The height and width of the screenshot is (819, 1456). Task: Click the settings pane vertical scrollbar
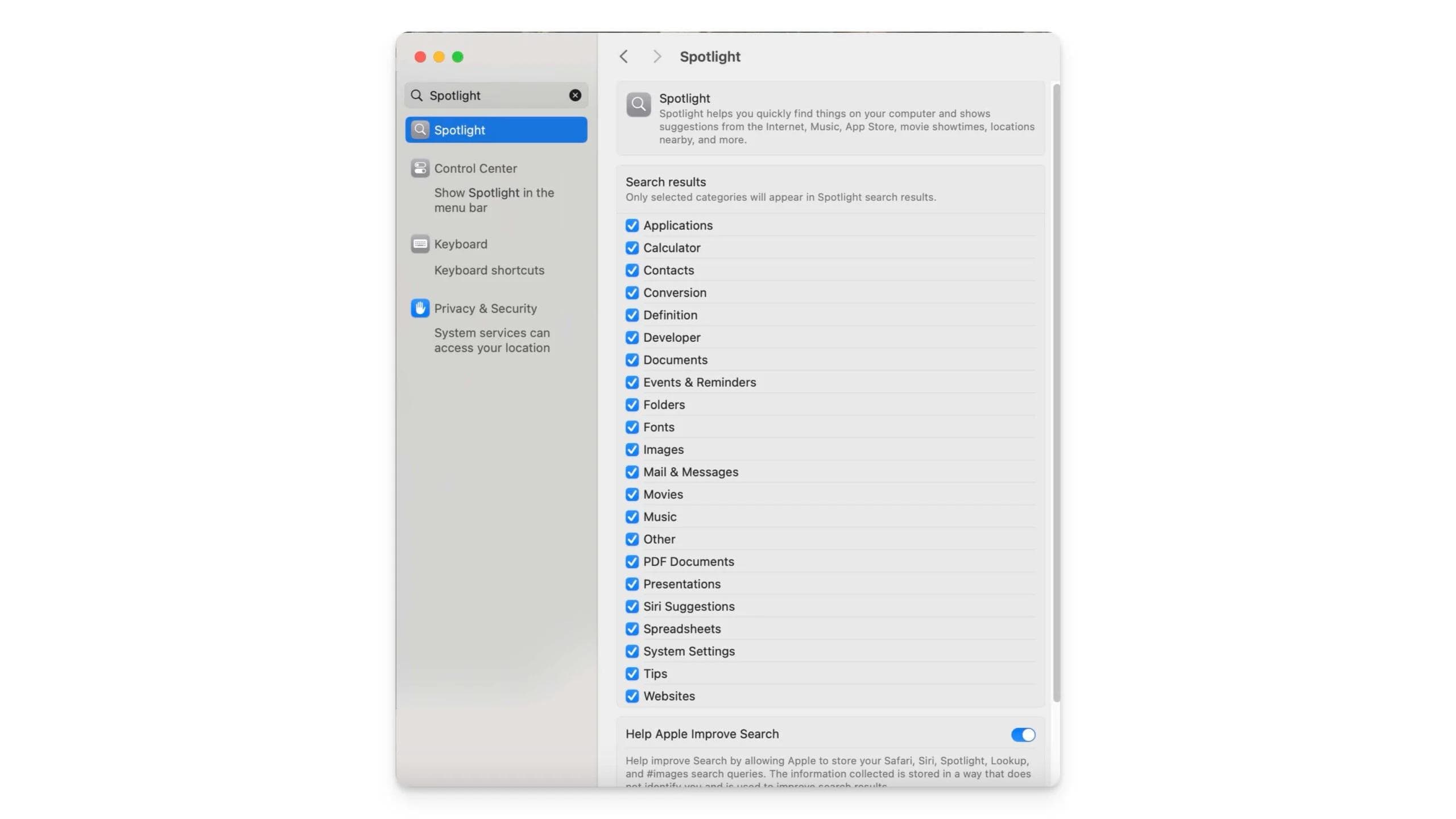pos(1056,392)
